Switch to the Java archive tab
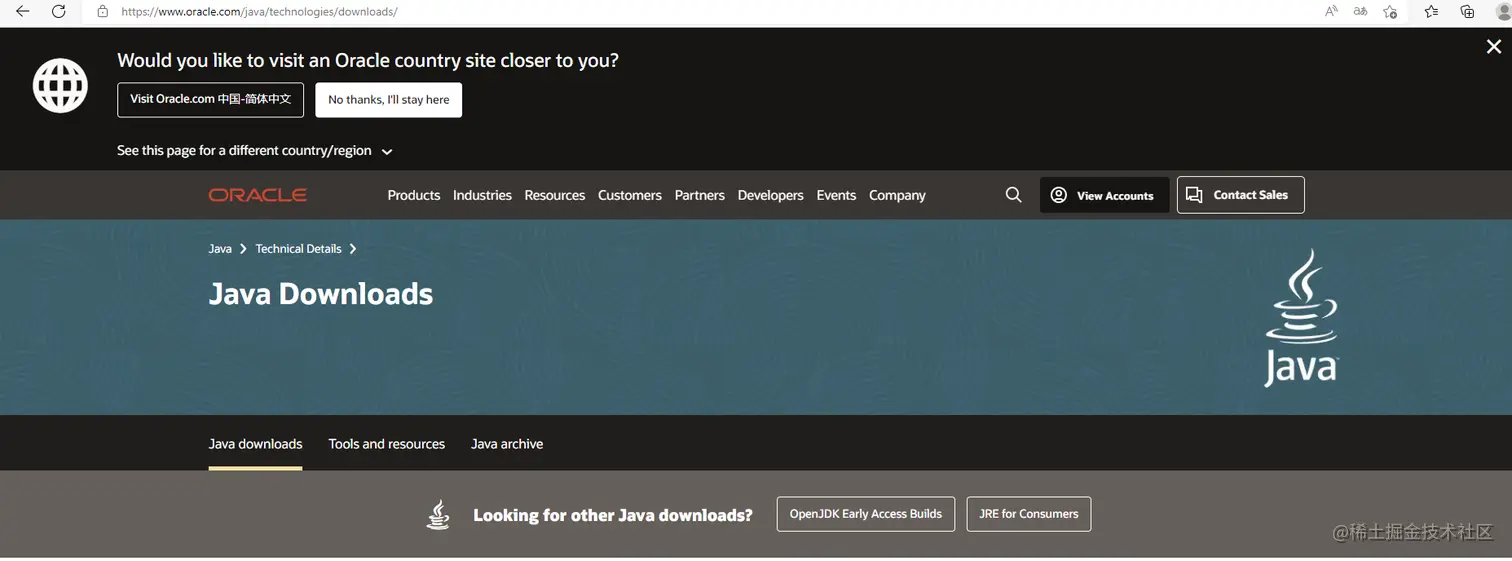 507,444
